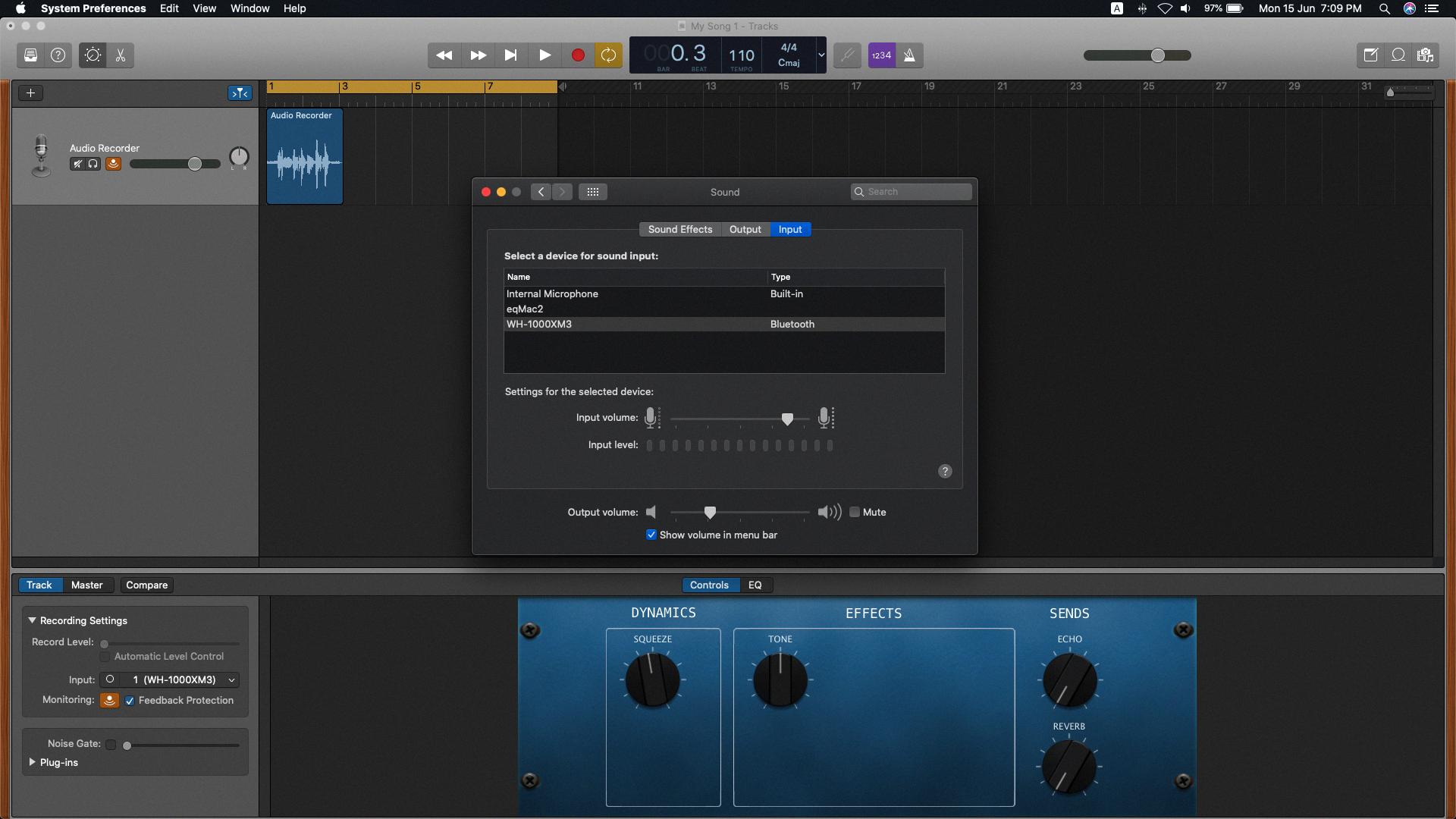
Task: Switch to the Sound Effects tab
Action: click(680, 230)
